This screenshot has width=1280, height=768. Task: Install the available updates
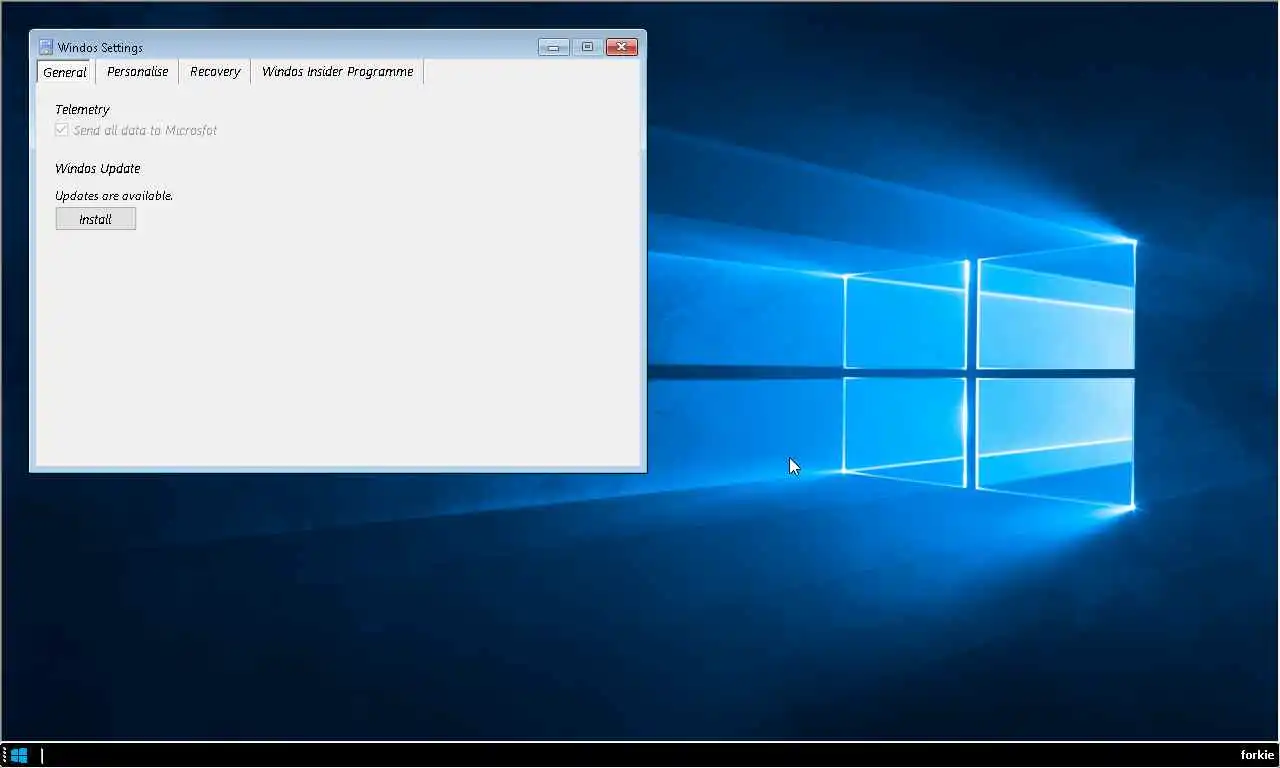[96, 219]
